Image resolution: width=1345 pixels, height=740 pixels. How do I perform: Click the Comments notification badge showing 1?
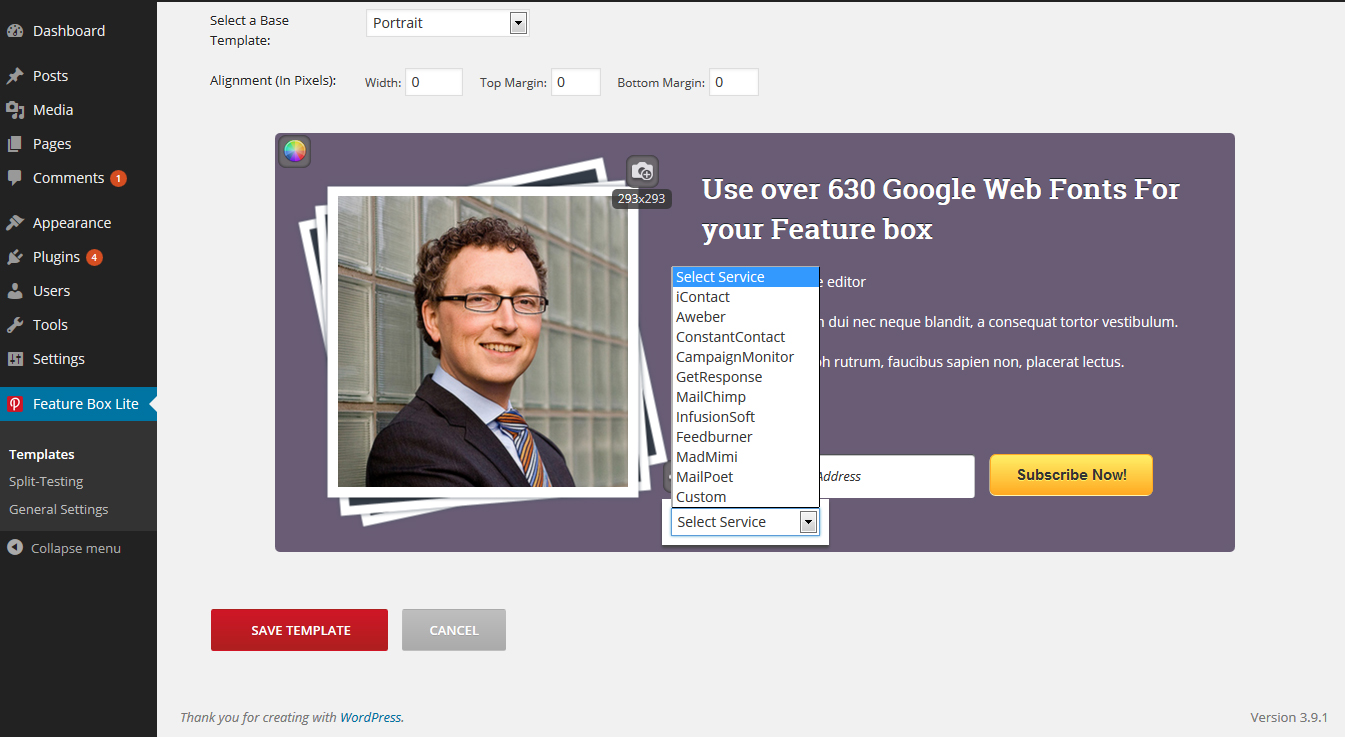pyautogui.click(x=118, y=179)
